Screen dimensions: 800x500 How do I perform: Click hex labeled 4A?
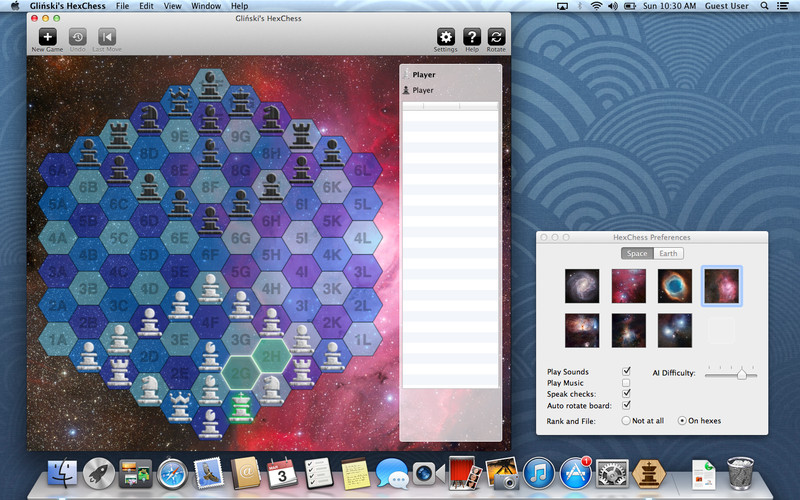[58, 238]
